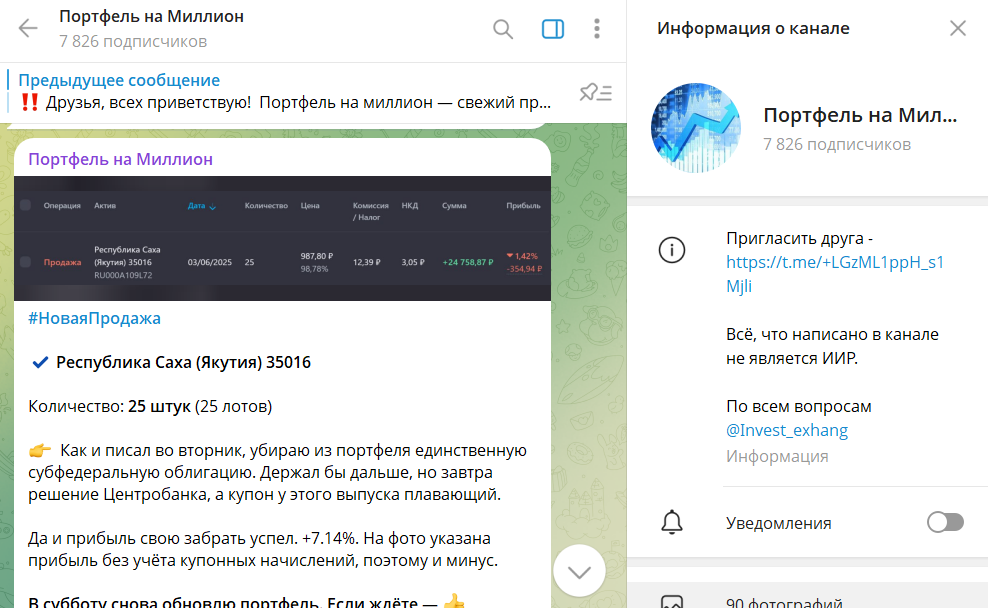Close the channel information panel
This screenshot has height=608, width=988.
pyautogui.click(x=958, y=28)
